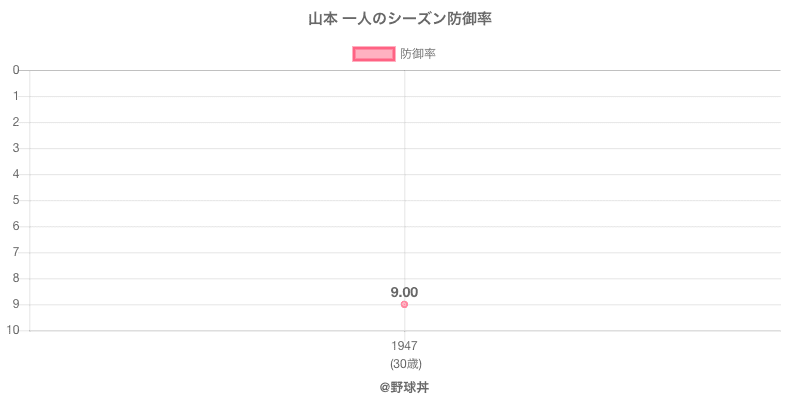Click the (30歳) age label
800x400 pixels.
pyautogui.click(x=404, y=363)
